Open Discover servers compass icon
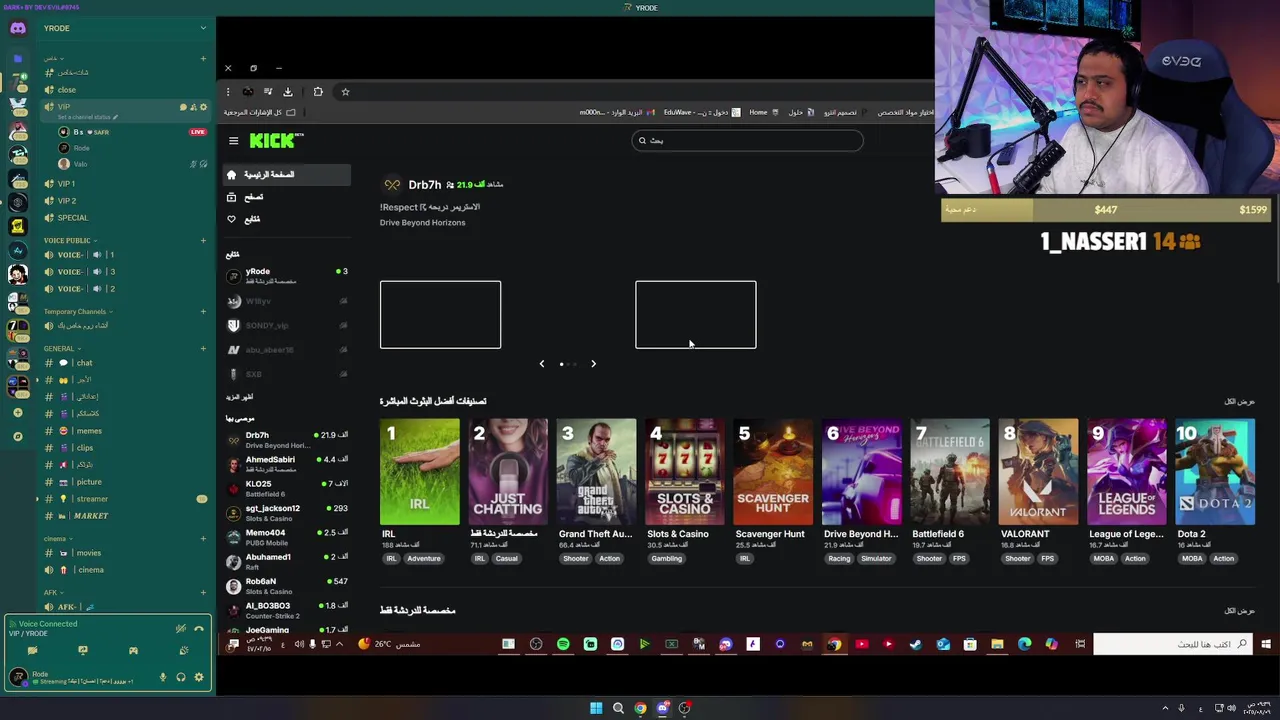Image resolution: width=1280 pixels, height=720 pixels. tap(17, 436)
